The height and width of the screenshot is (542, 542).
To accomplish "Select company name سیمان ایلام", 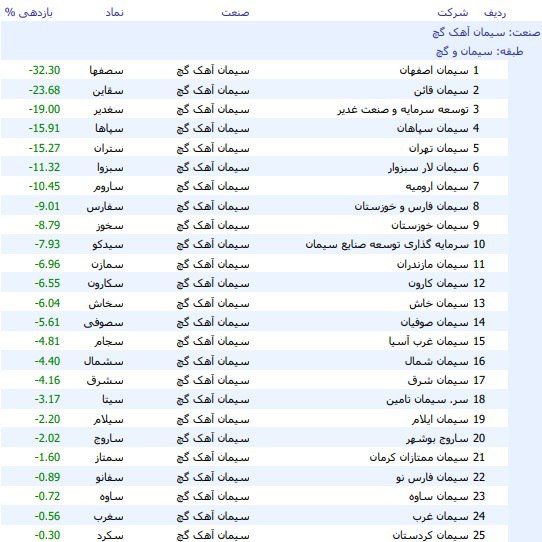I will (x=440, y=420).
